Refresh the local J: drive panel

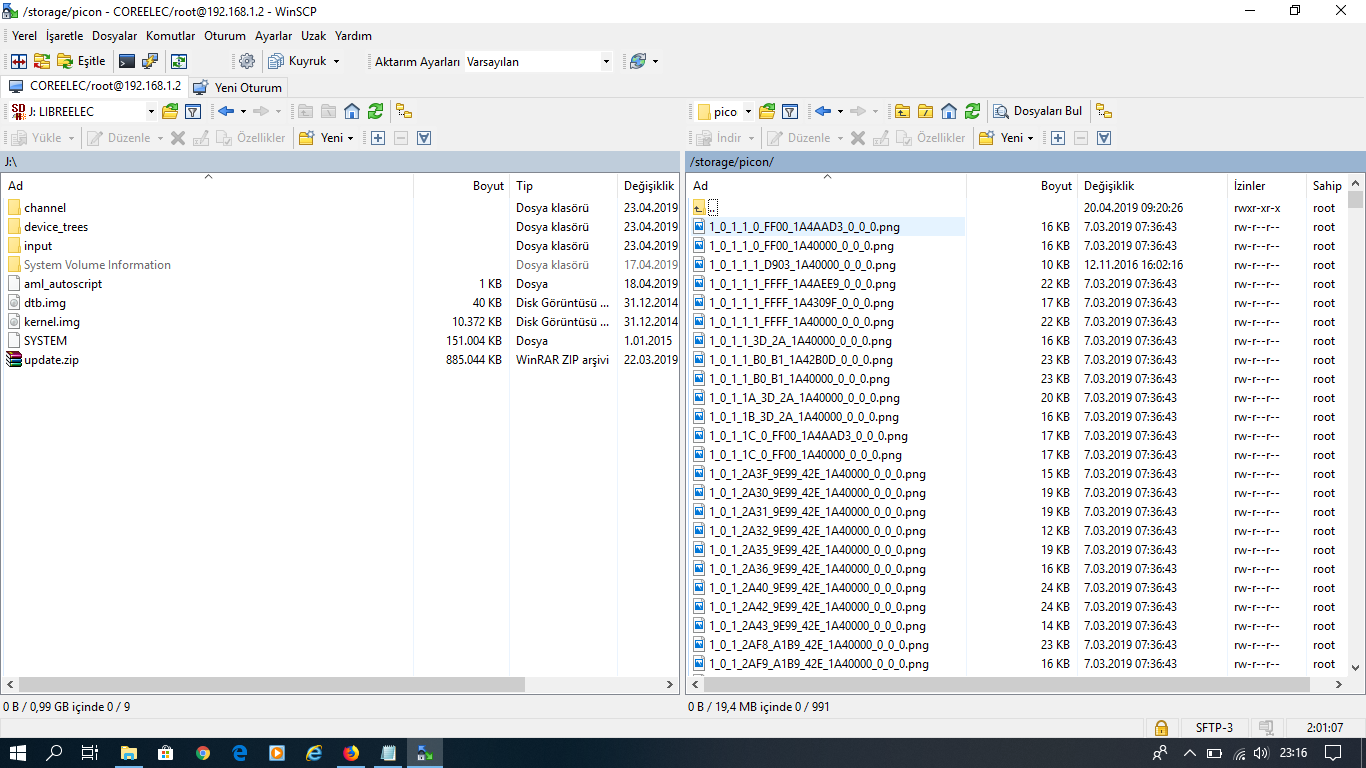click(x=375, y=111)
